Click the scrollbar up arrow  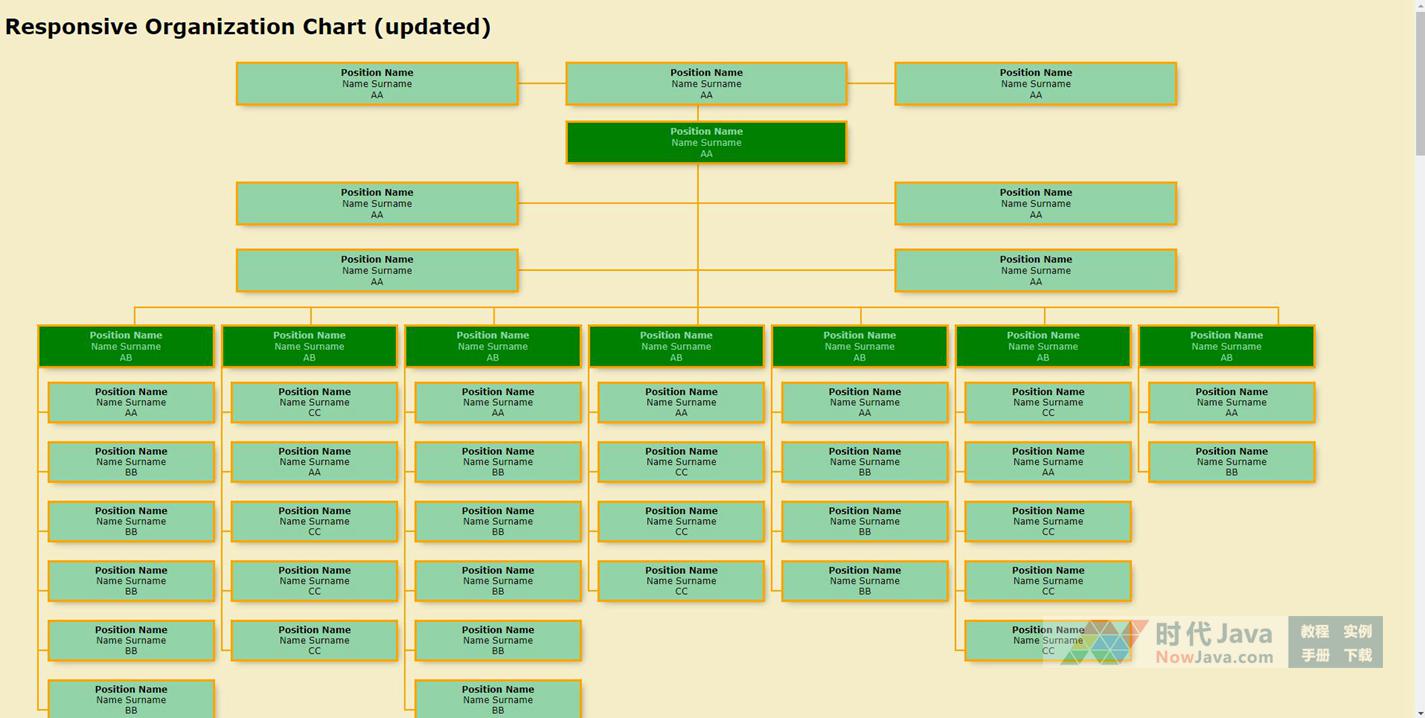pos(1419,6)
